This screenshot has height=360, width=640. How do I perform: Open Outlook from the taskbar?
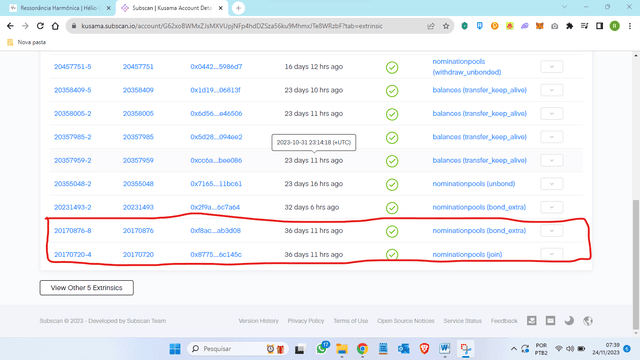403,349
